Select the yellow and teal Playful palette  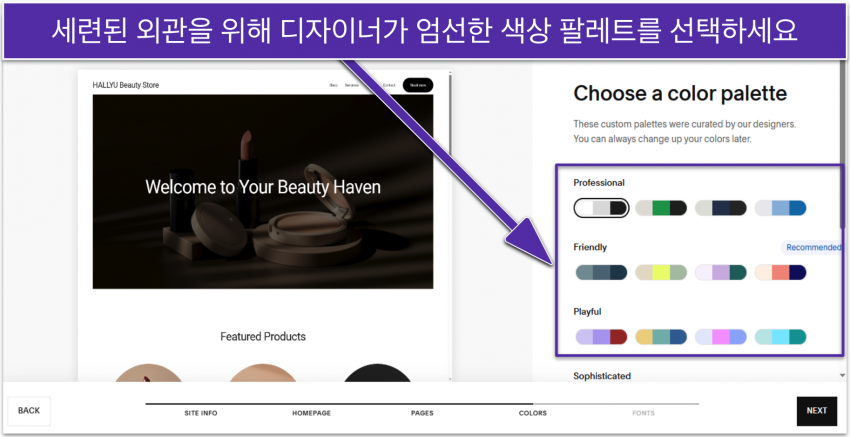coord(660,337)
